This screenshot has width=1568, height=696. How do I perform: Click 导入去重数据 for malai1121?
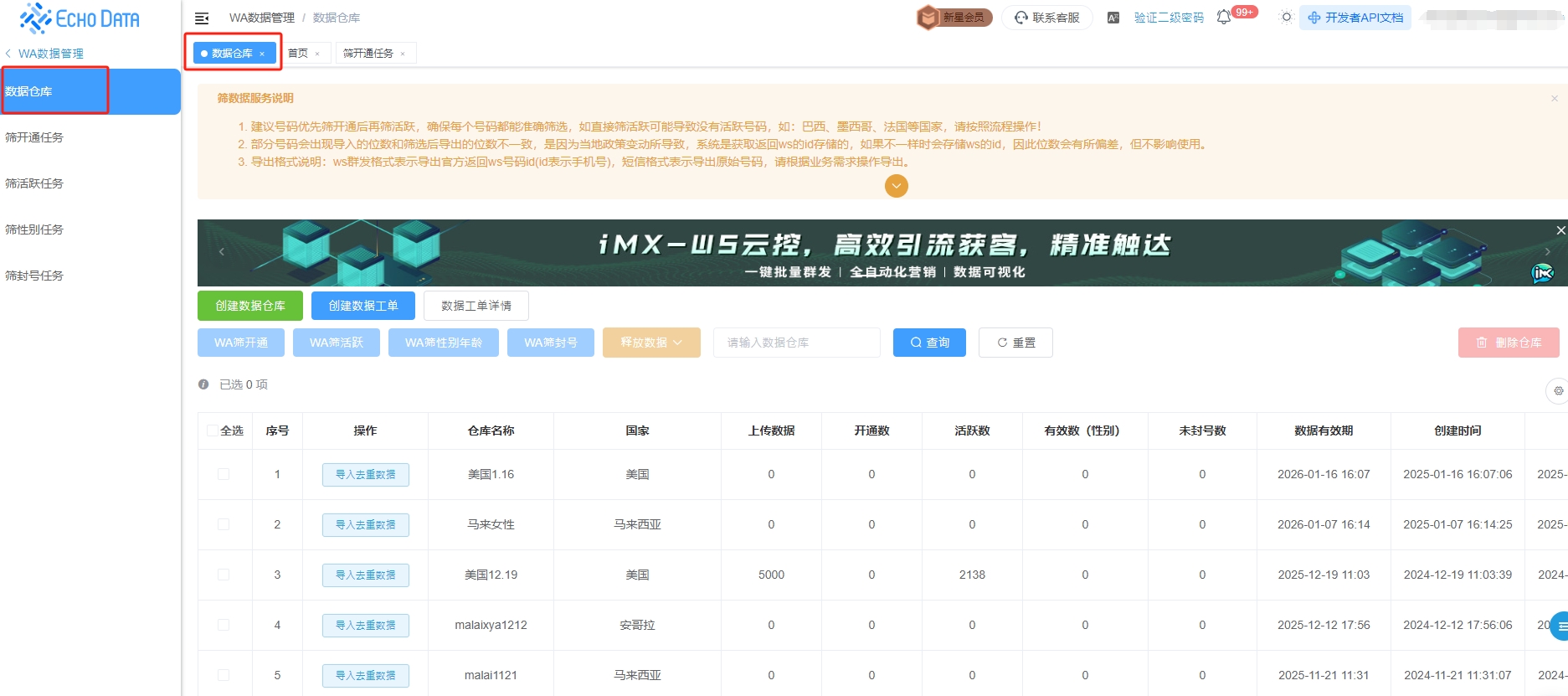click(x=366, y=676)
